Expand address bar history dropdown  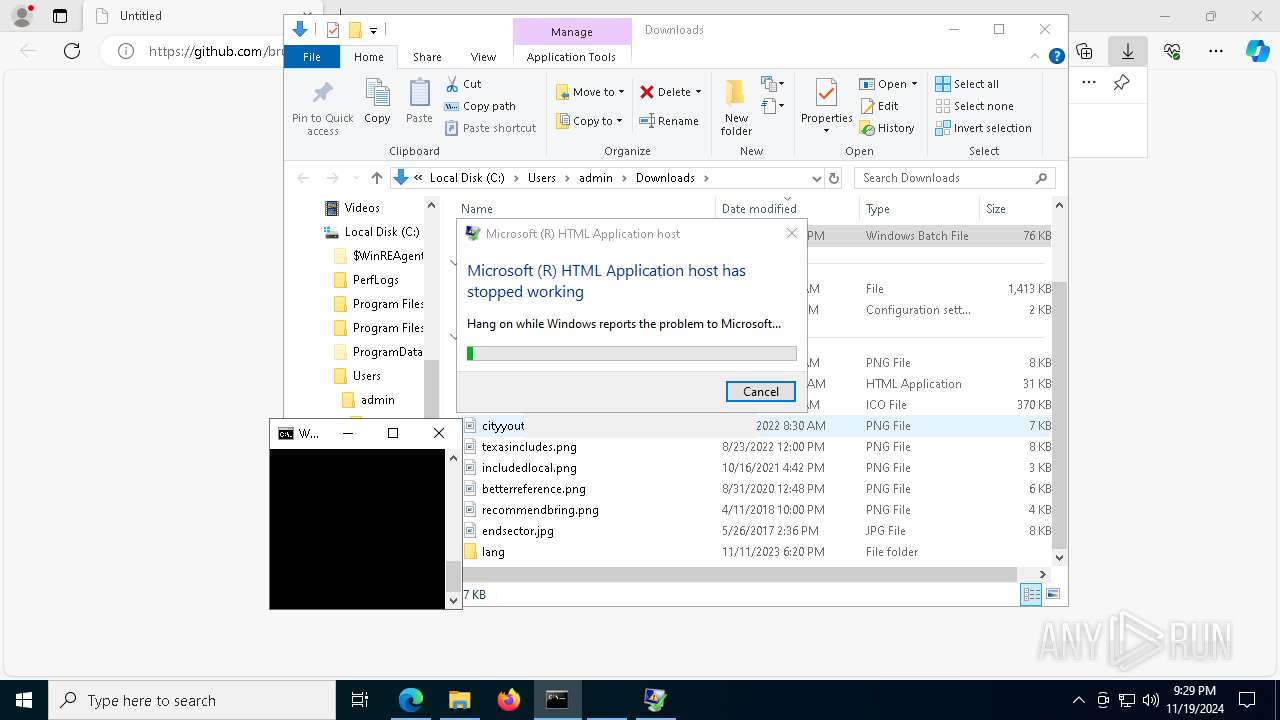[x=816, y=178]
